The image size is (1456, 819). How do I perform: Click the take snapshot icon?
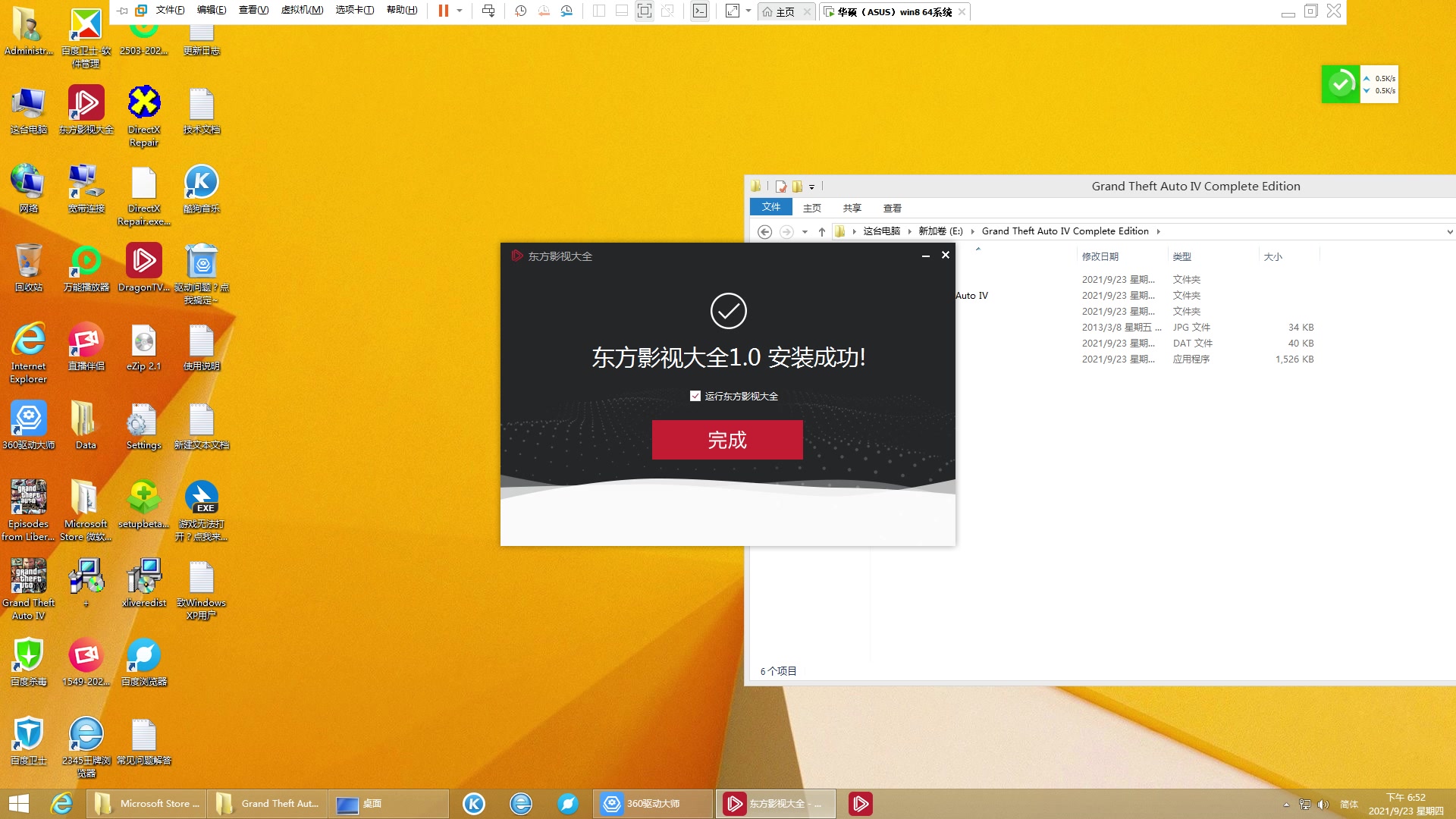point(521,11)
